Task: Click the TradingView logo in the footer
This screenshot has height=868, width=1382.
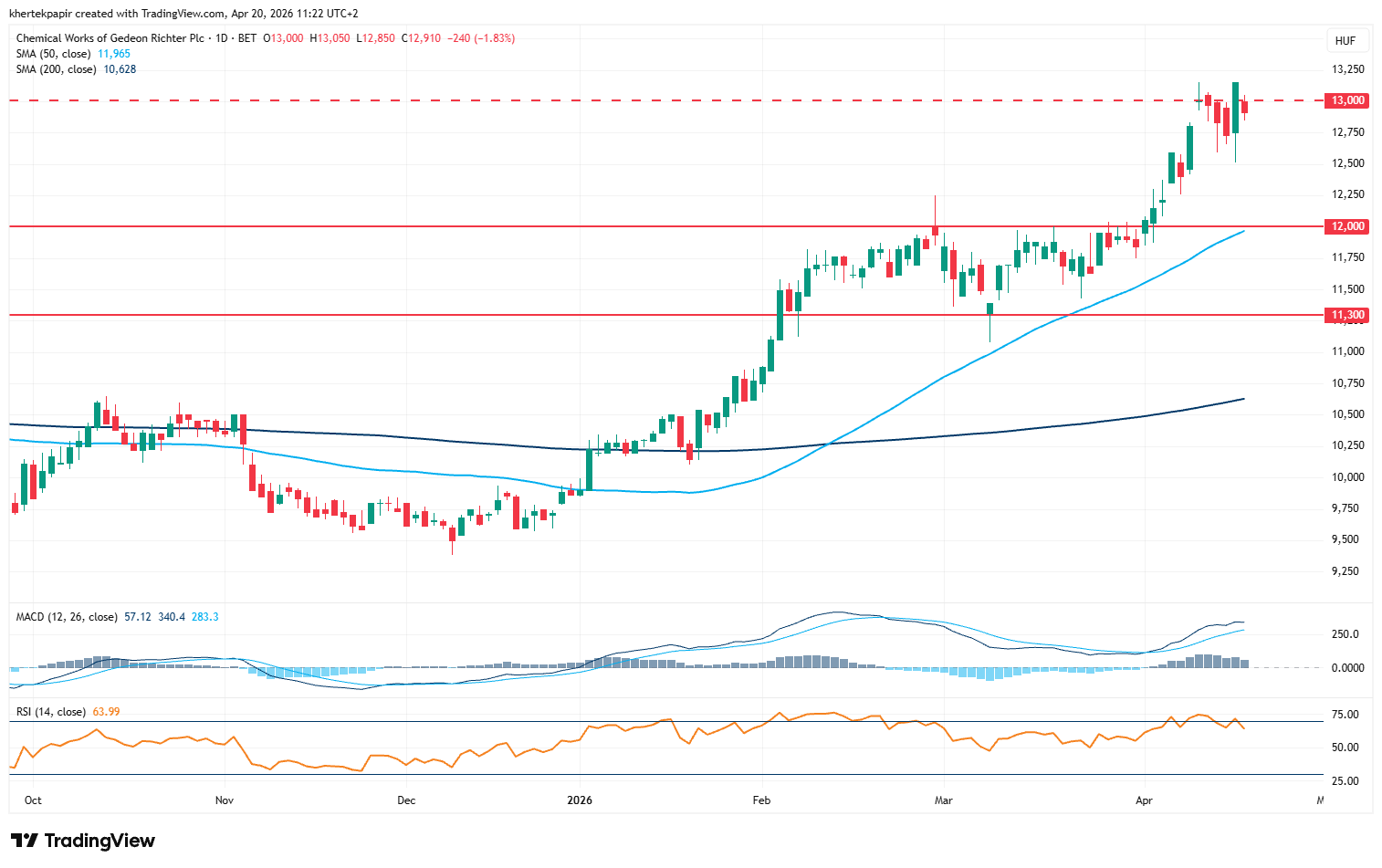Action: 83,841
